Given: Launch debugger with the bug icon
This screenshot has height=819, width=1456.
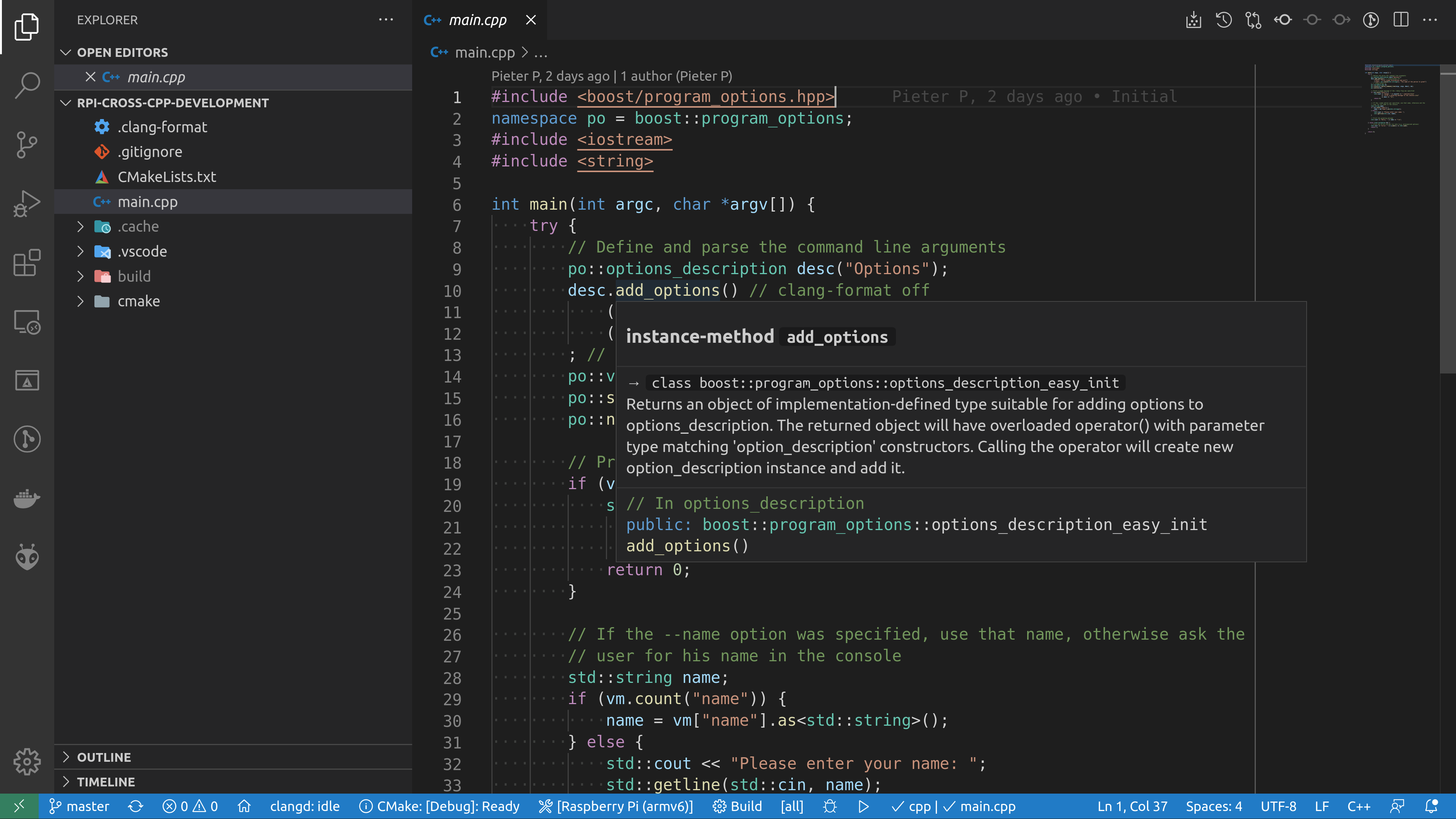Looking at the screenshot, I should [x=830, y=806].
